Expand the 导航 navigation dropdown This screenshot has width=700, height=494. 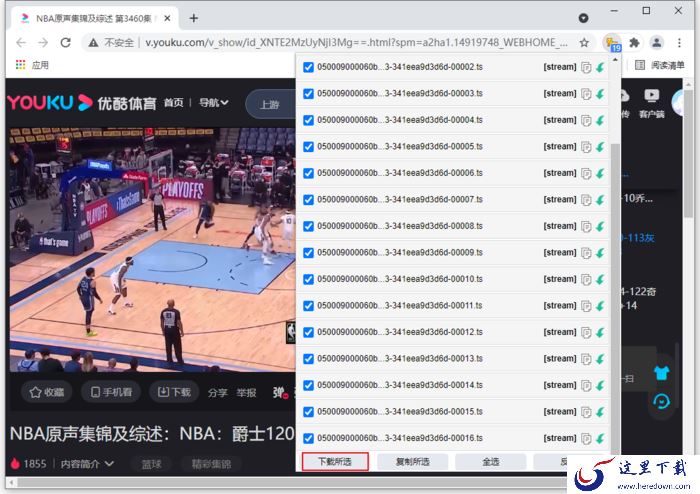pyautogui.click(x=214, y=103)
